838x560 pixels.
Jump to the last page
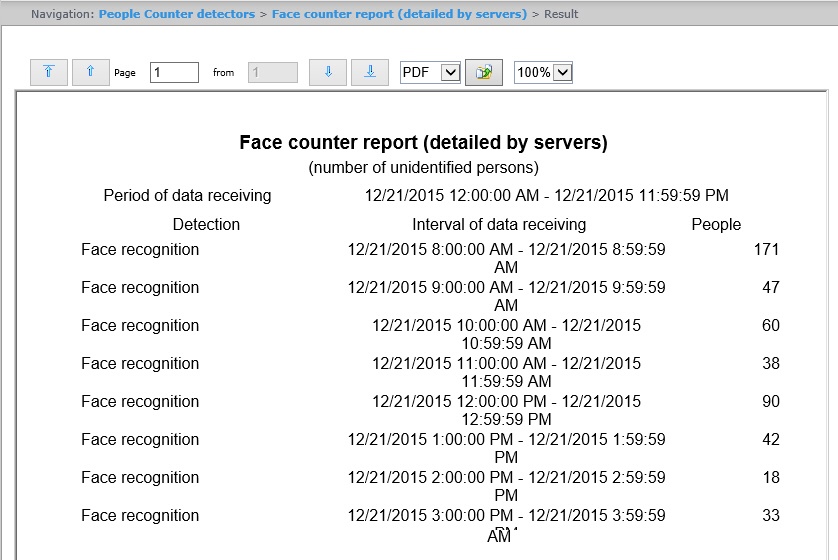370,72
